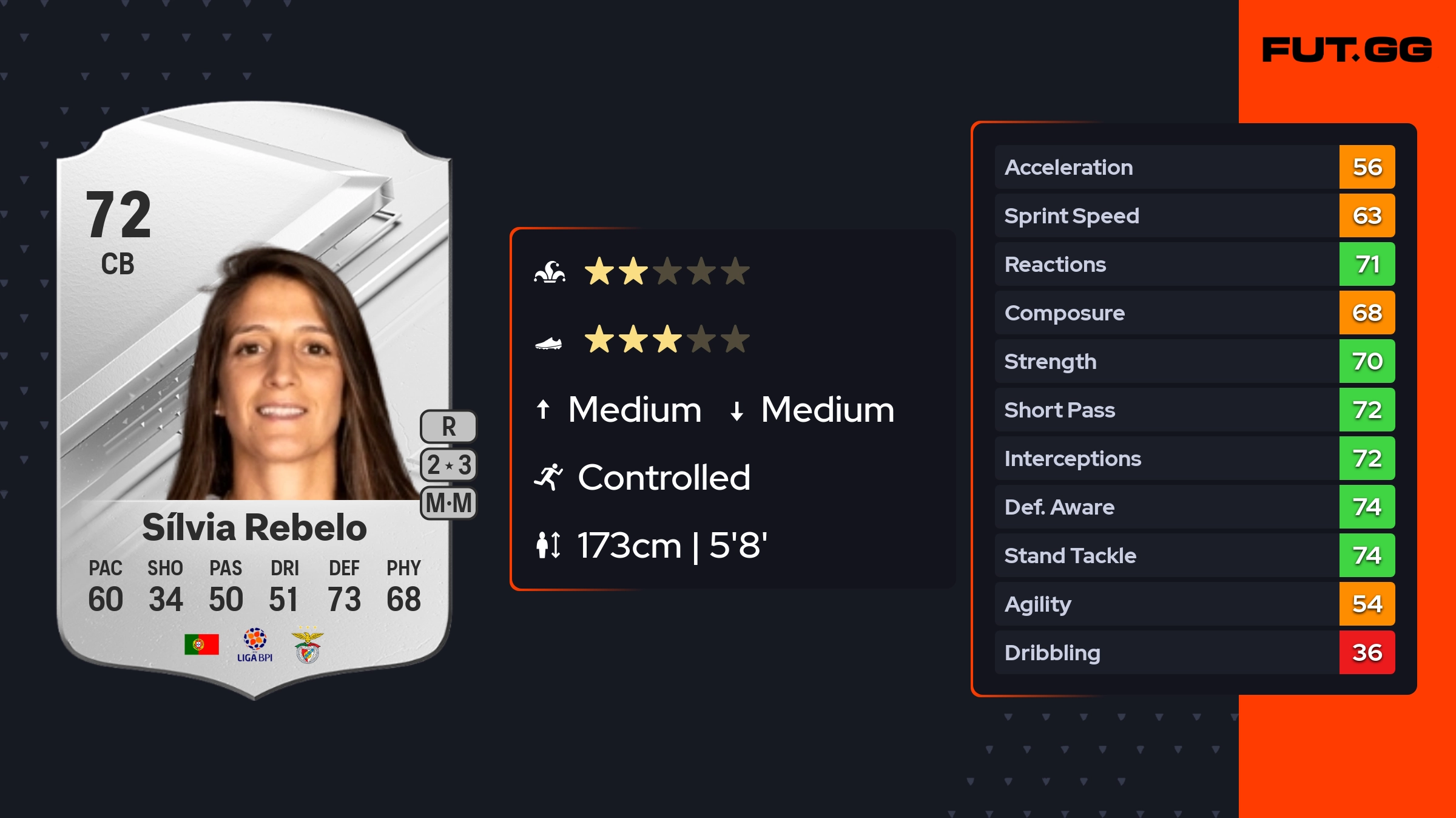Screen dimensions: 1456x818
Task: Click the Dribbling 36 red value box
Action: click(1367, 652)
